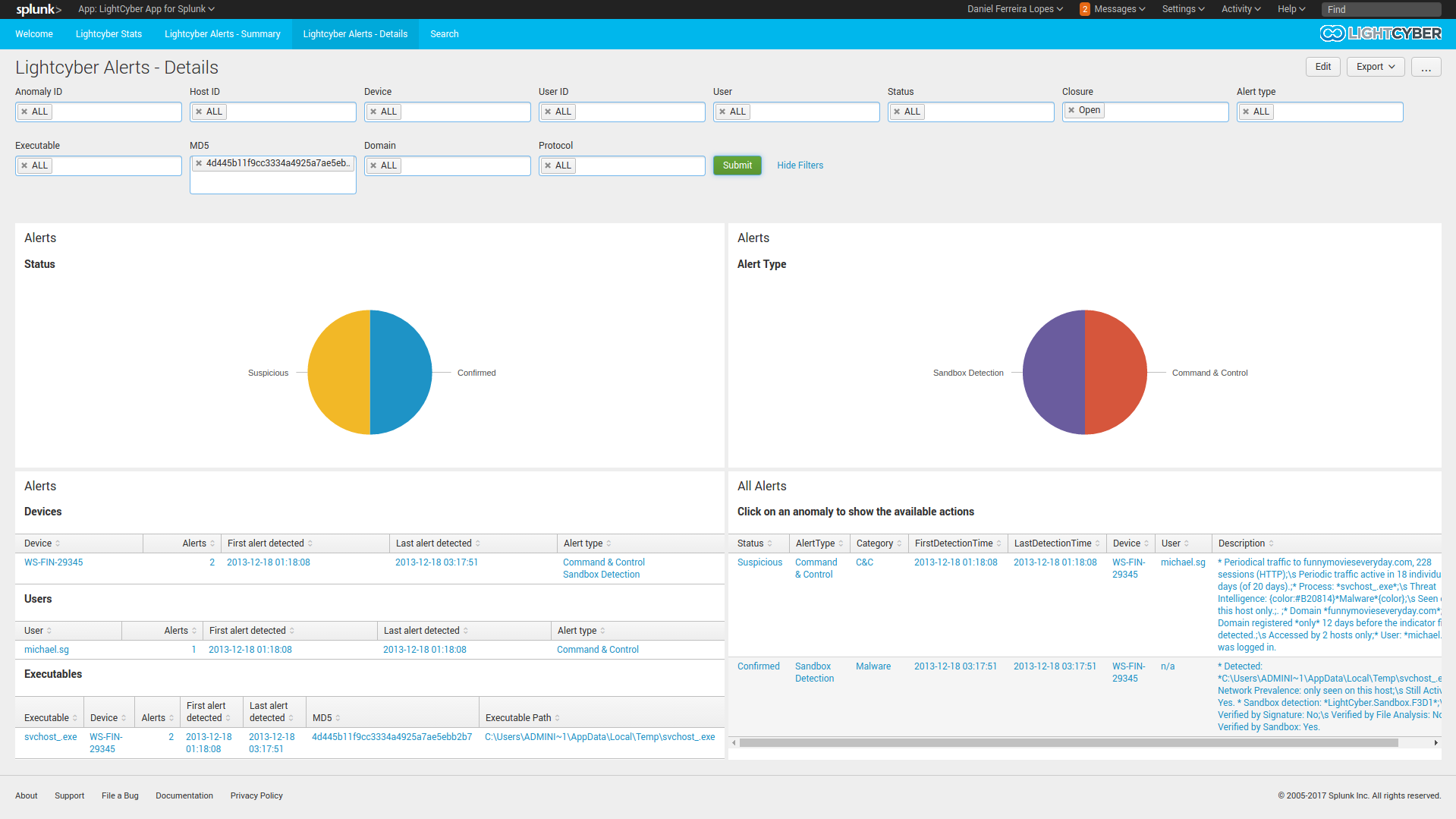Remove the MD5 hash filter tag
The image size is (1456, 819).
[200, 163]
